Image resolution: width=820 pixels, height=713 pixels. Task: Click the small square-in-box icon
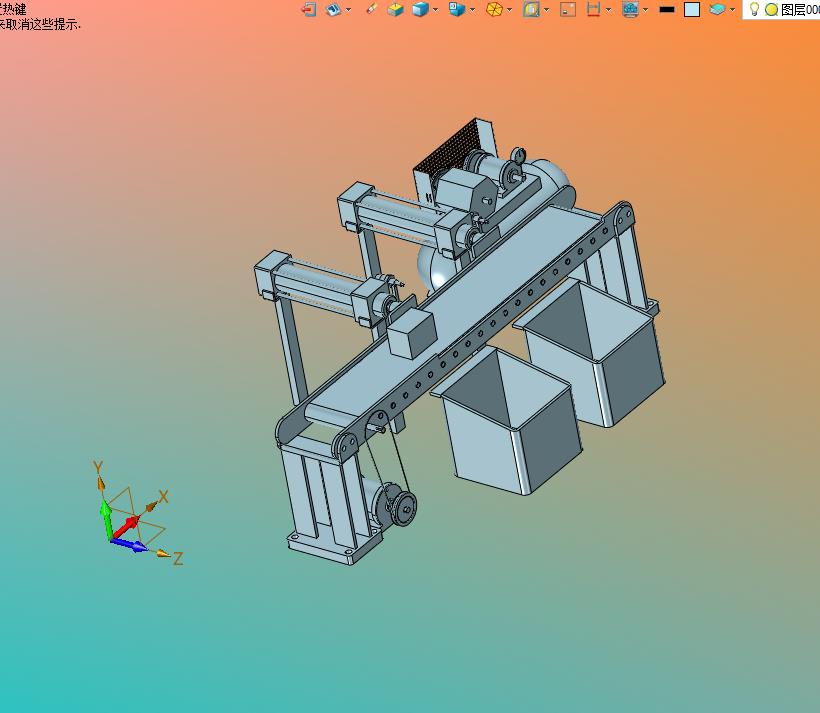[568, 9]
